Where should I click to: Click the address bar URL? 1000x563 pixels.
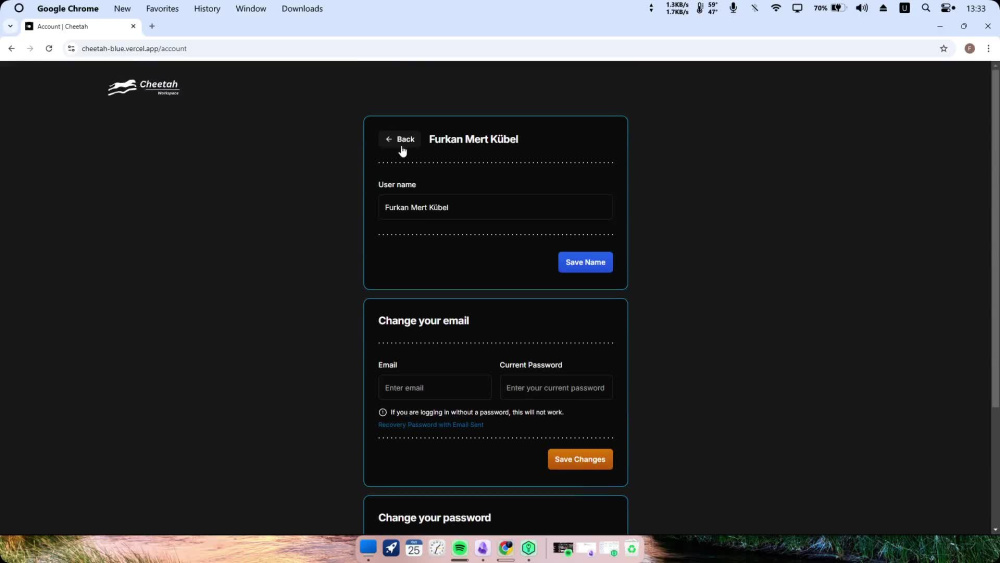coord(134,48)
